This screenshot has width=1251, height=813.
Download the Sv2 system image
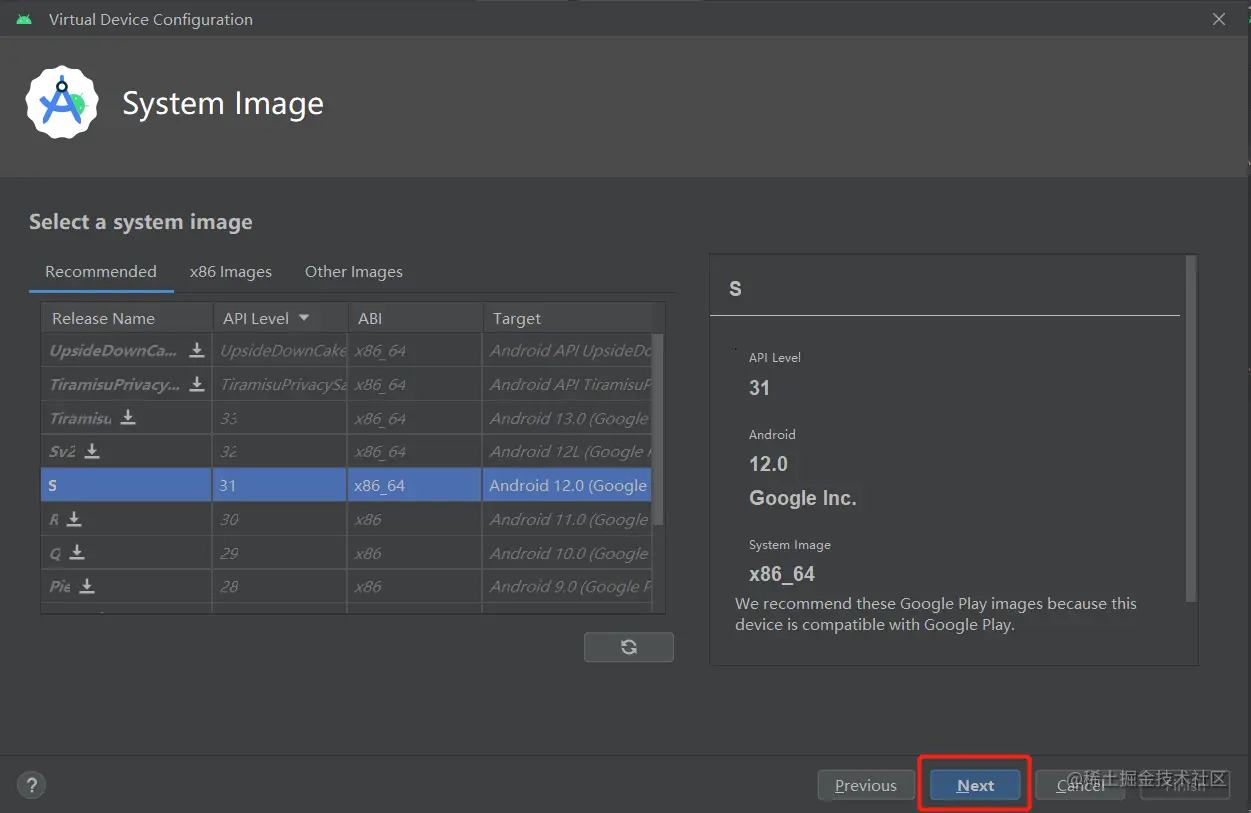point(92,451)
